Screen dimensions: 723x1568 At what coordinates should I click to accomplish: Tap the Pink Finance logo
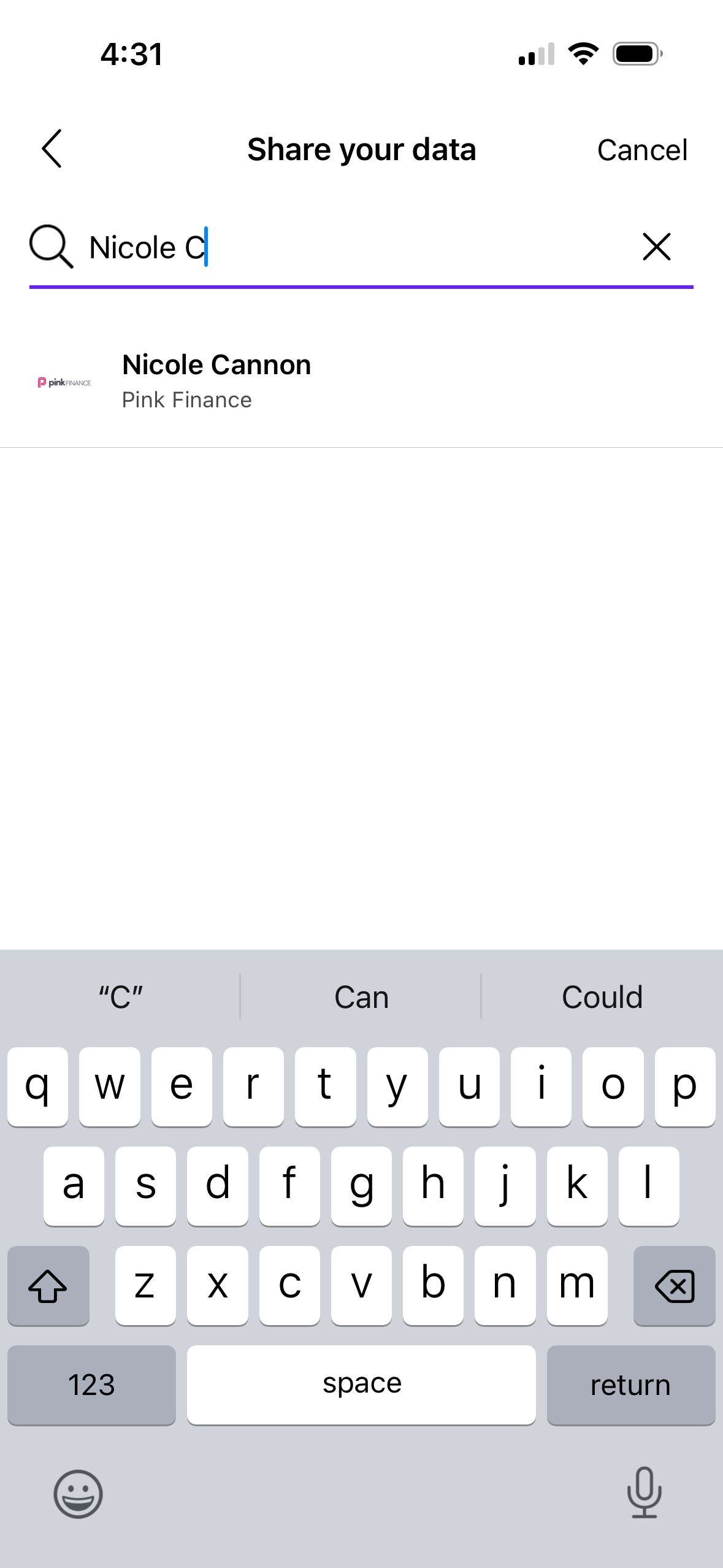click(64, 382)
